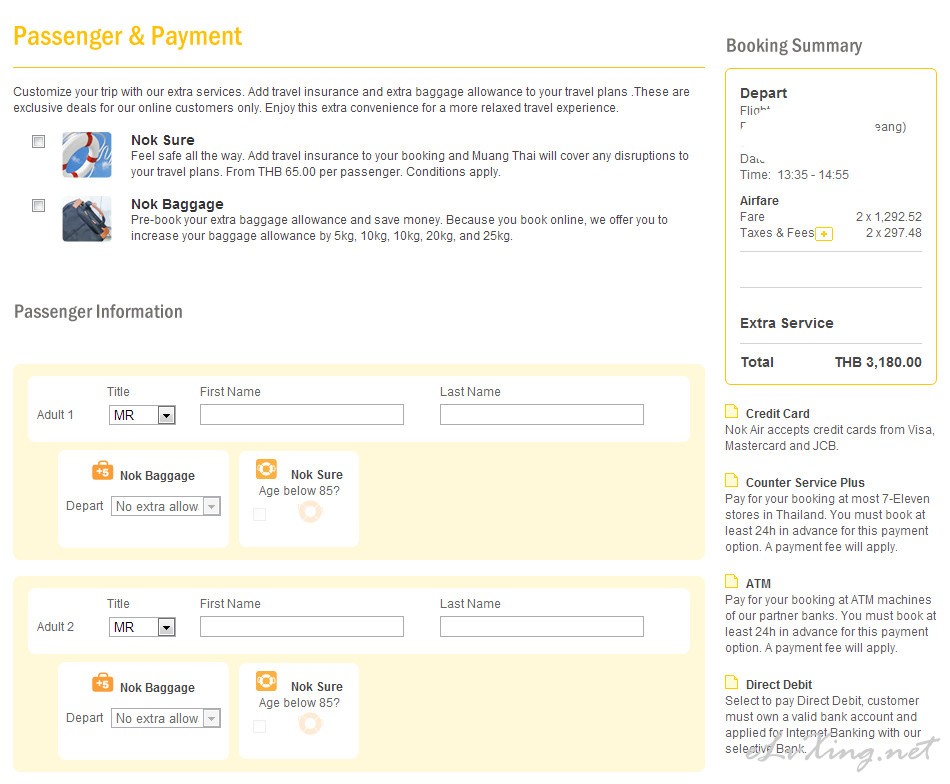Click Adult 1 orange Nok Sure icon
Viewport: 950px width, 784px height.
pyautogui.click(x=266, y=469)
